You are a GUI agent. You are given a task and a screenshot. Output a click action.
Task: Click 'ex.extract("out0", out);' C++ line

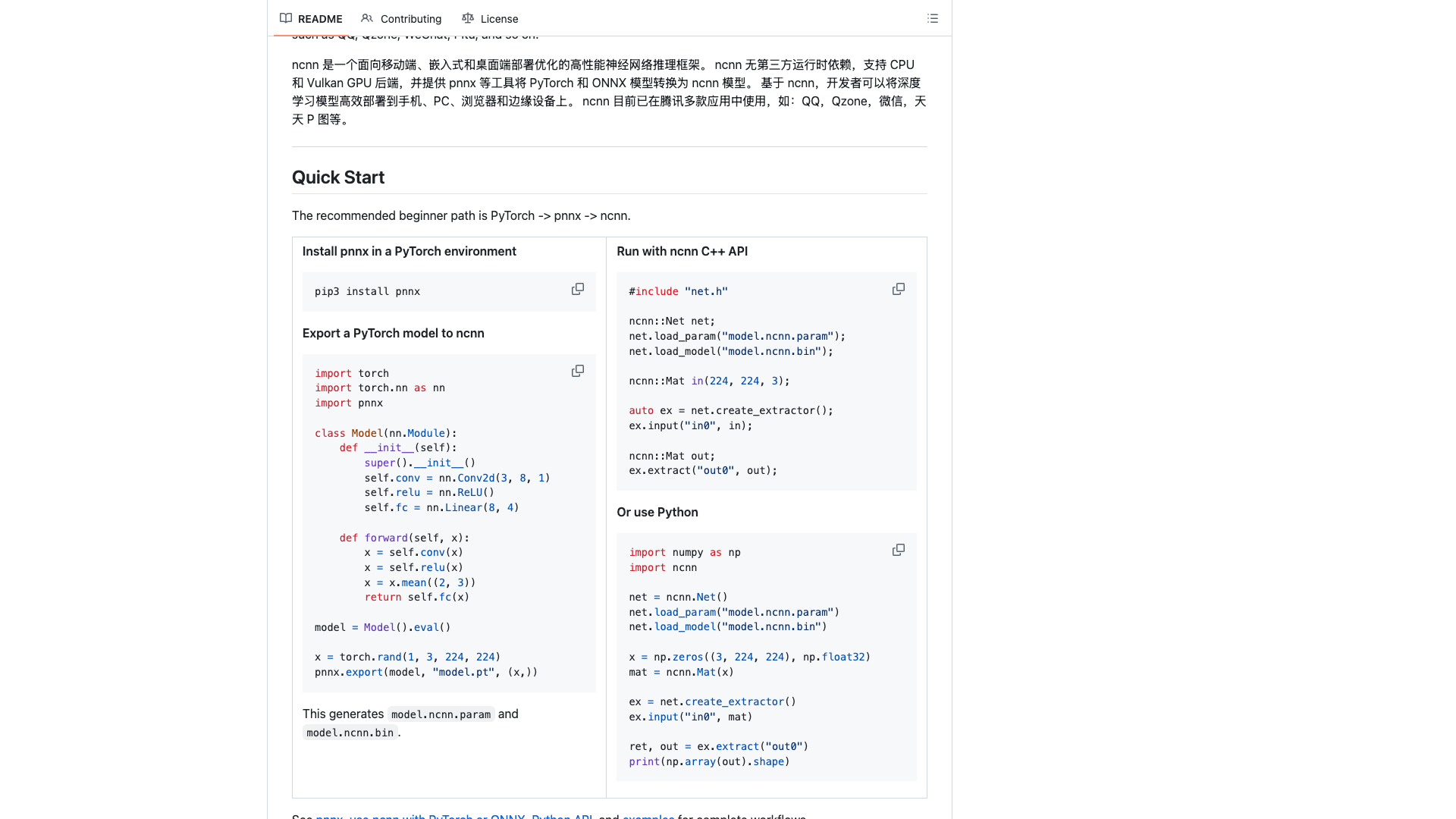coord(703,470)
